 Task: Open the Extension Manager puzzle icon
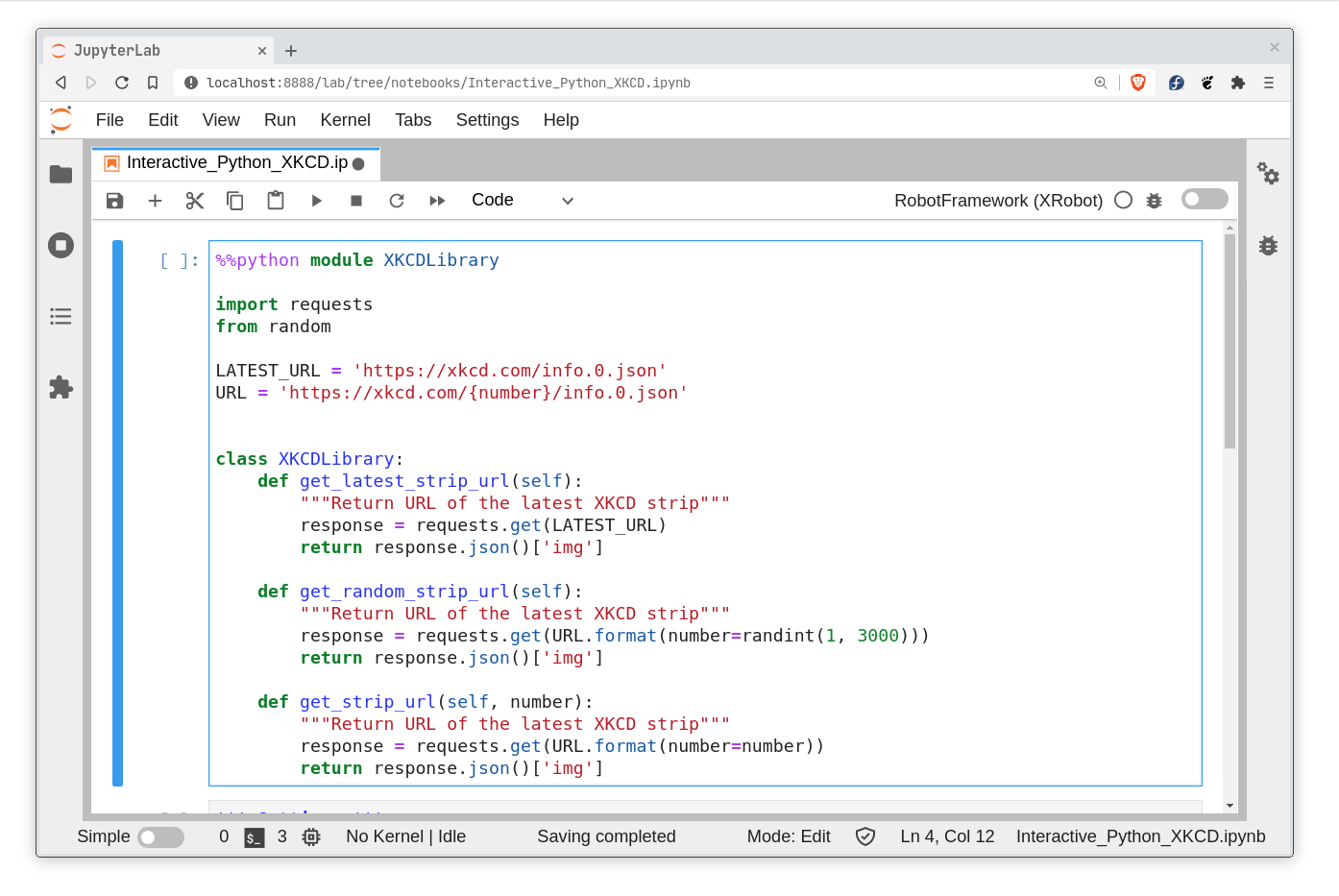(x=61, y=387)
